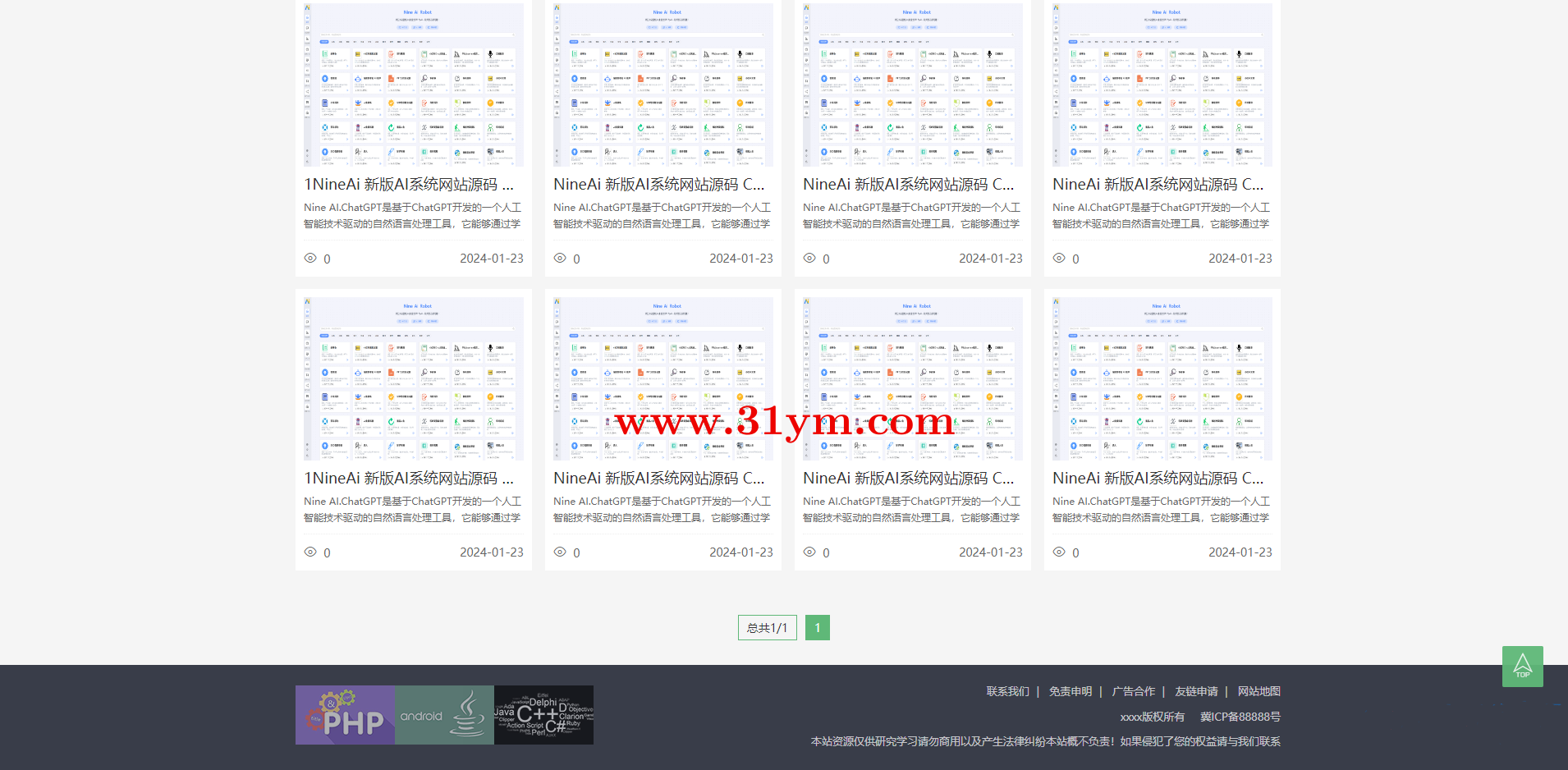Click the android Java logo image in the footer
This screenshot has height=770, width=1568.
(444, 715)
